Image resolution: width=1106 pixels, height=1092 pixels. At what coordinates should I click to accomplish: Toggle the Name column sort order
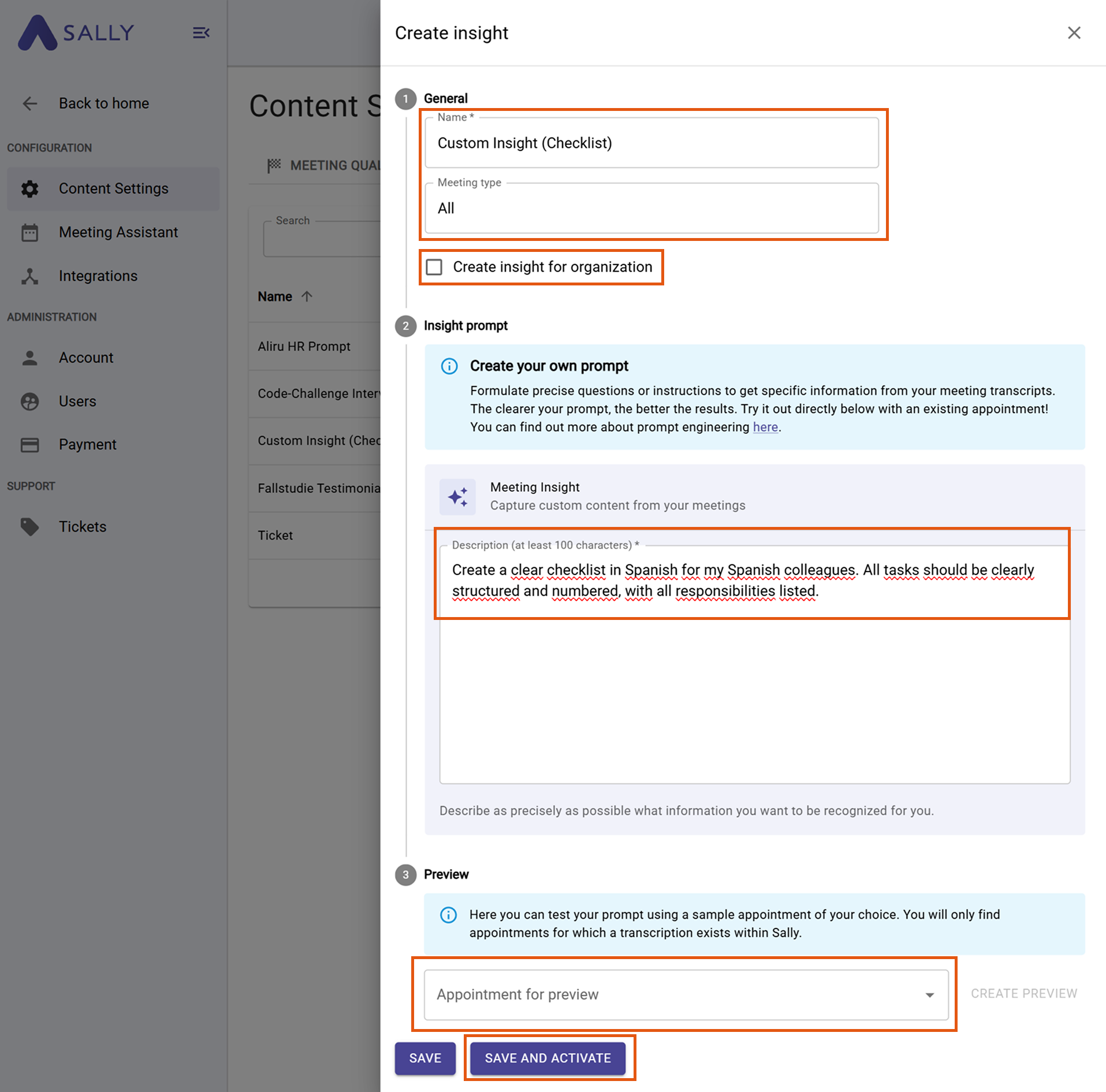306,296
